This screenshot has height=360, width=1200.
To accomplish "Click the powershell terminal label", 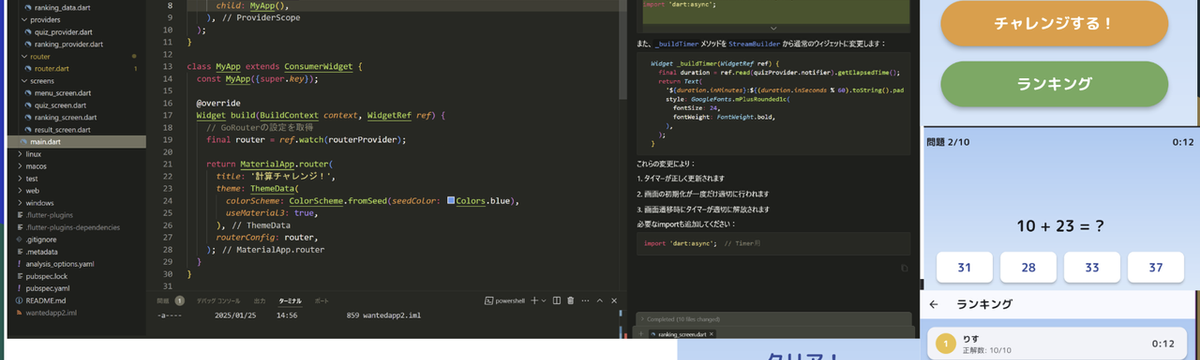I will click(504, 300).
